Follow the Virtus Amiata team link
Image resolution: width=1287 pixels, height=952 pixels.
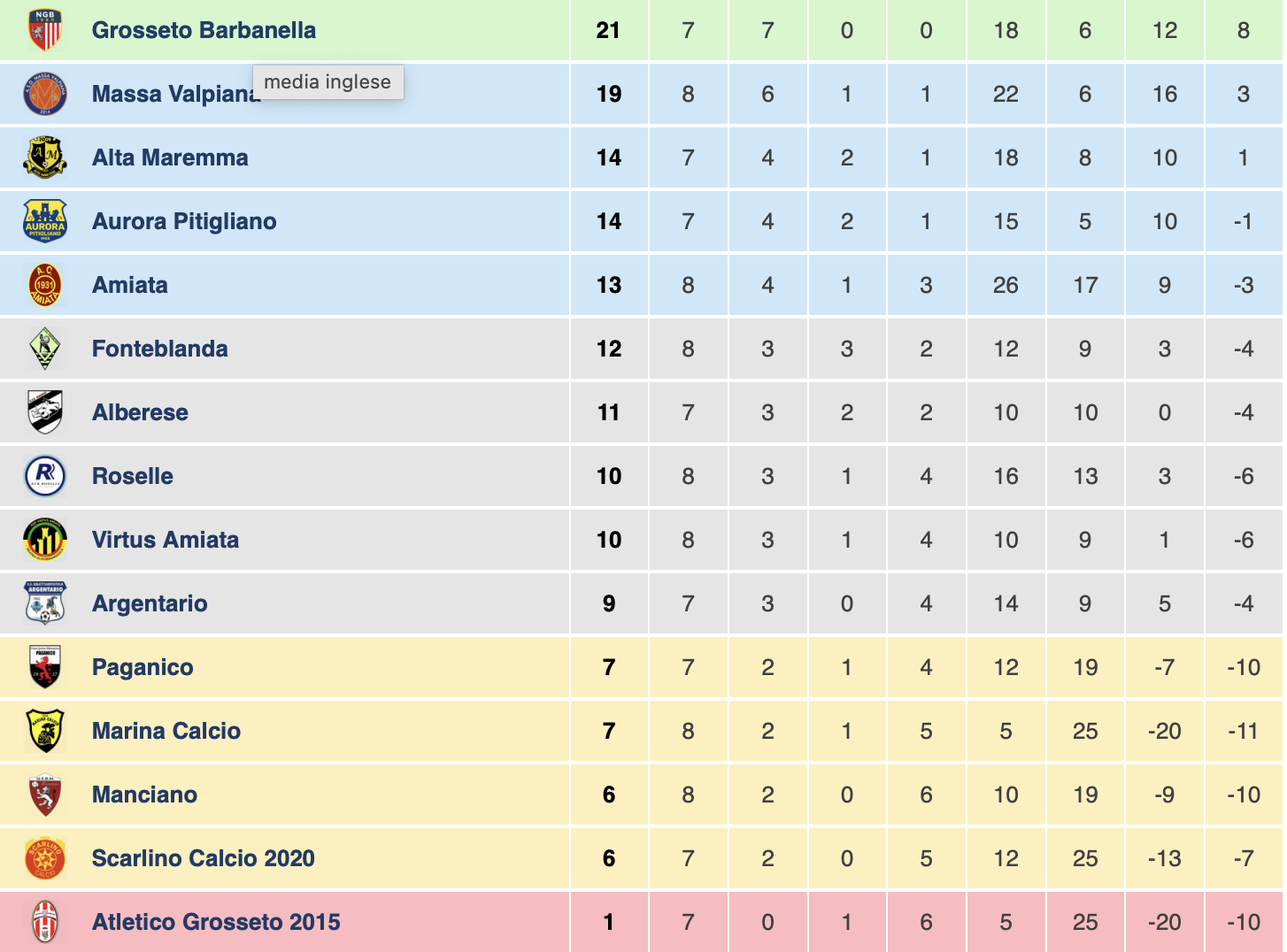point(166,540)
